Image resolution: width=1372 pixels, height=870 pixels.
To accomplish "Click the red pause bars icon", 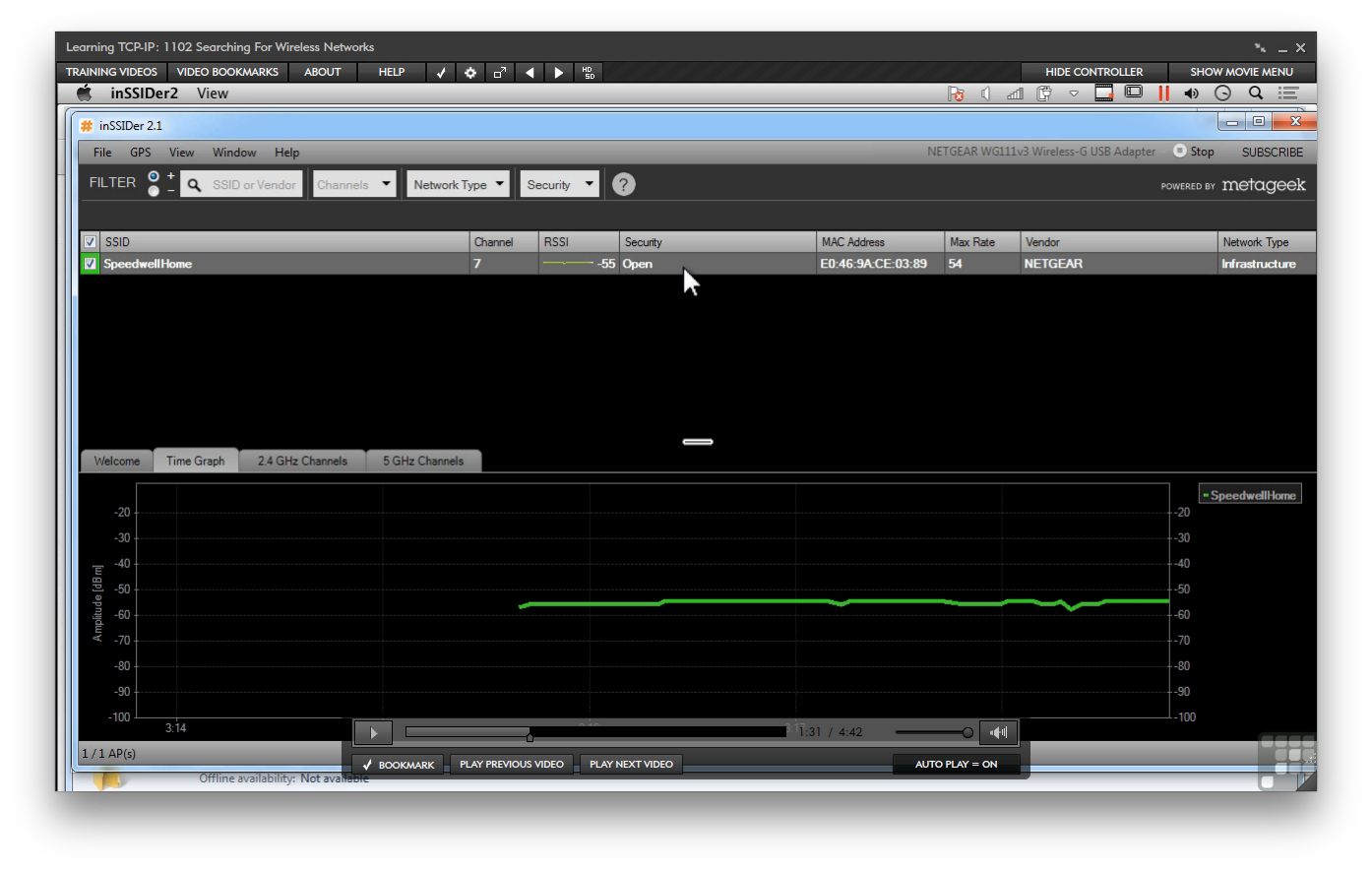I will [x=1163, y=93].
